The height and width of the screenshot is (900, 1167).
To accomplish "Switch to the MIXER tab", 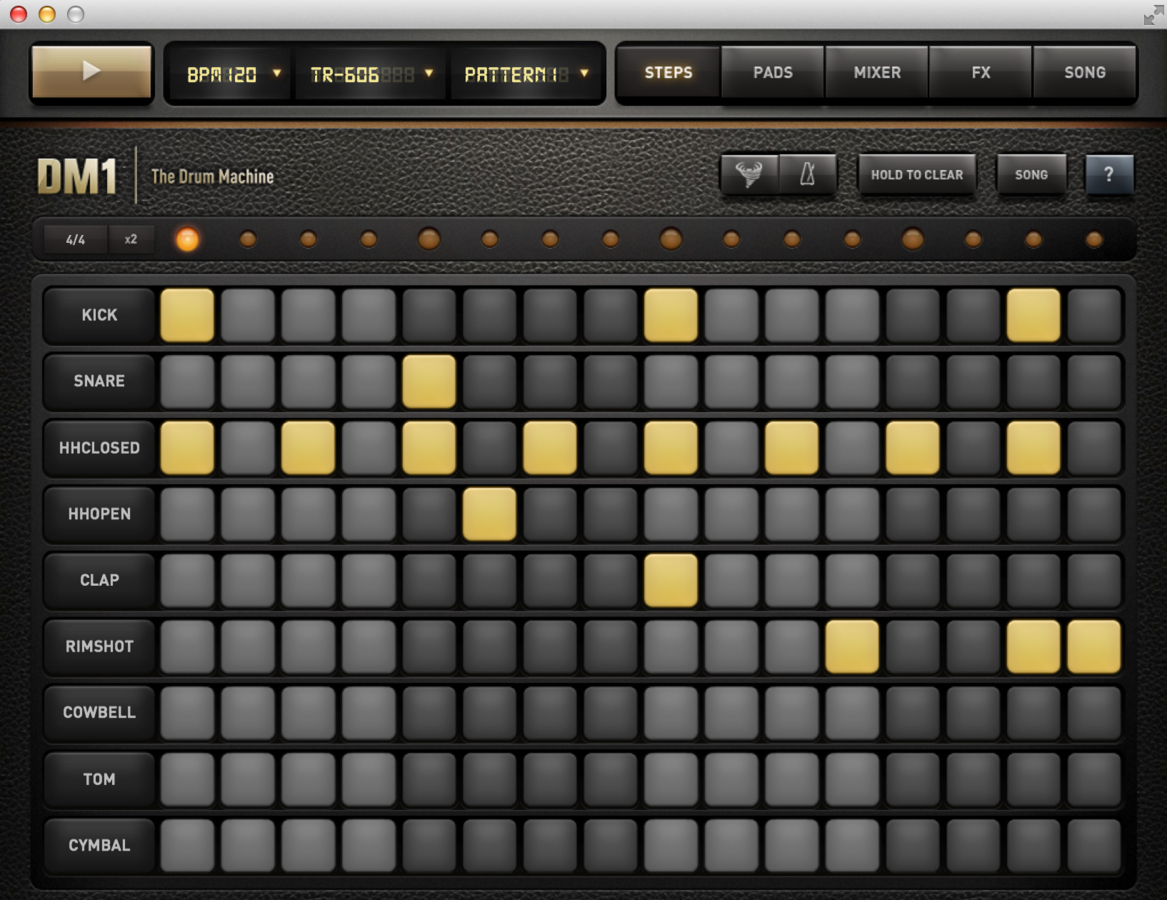I will [x=877, y=72].
